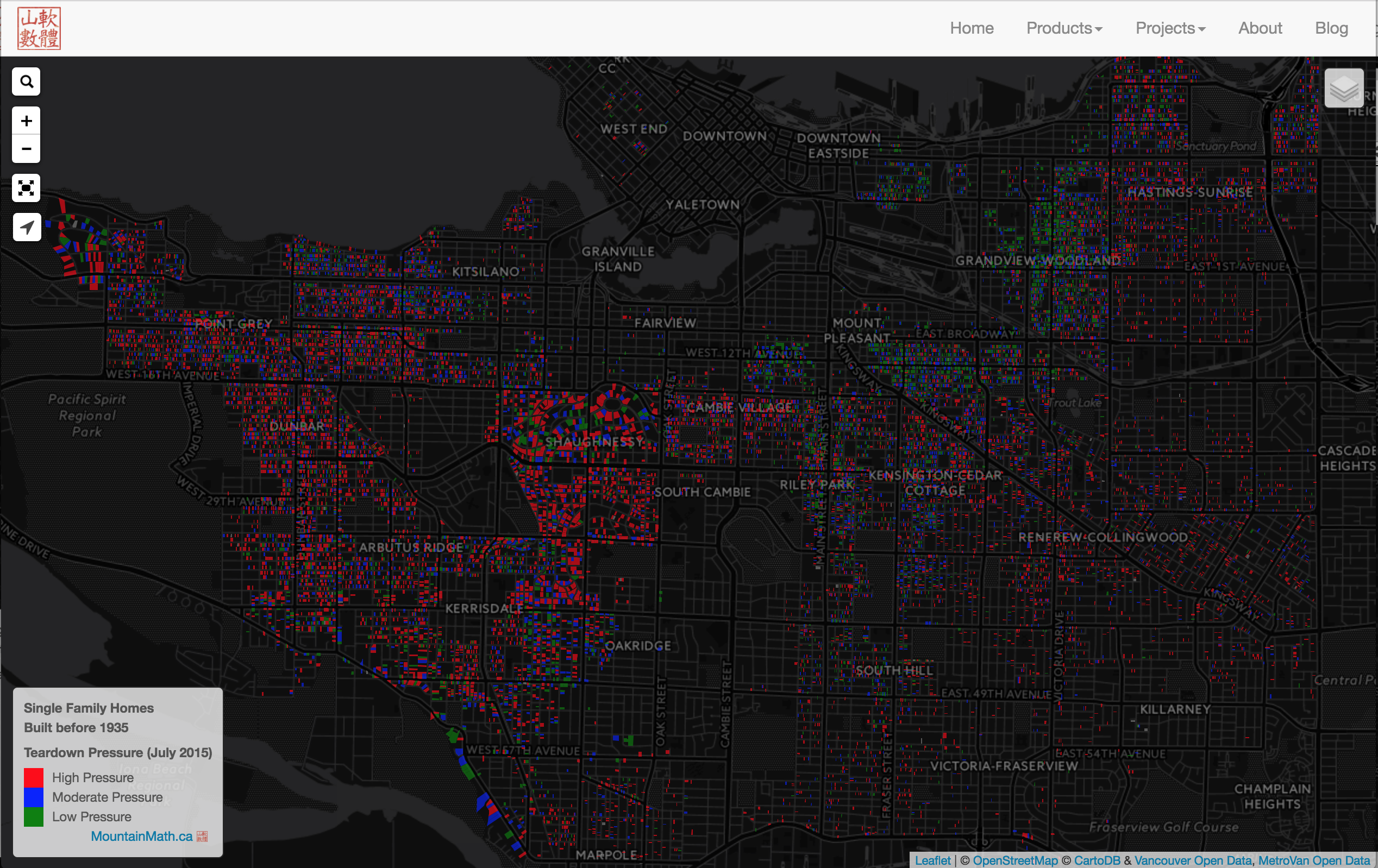This screenshot has width=1378, height=868.
Task: Zoom in with the plus button
Action: click(x=26, y=121)
